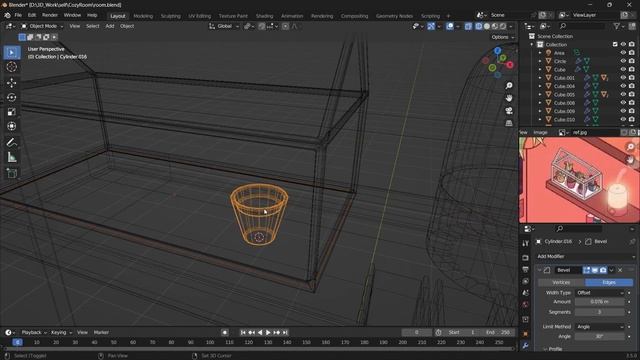Image resolution: width=640 pixels, height=360 pixels.
Task: Click the pan view hand icon
Action: (509, 98)
